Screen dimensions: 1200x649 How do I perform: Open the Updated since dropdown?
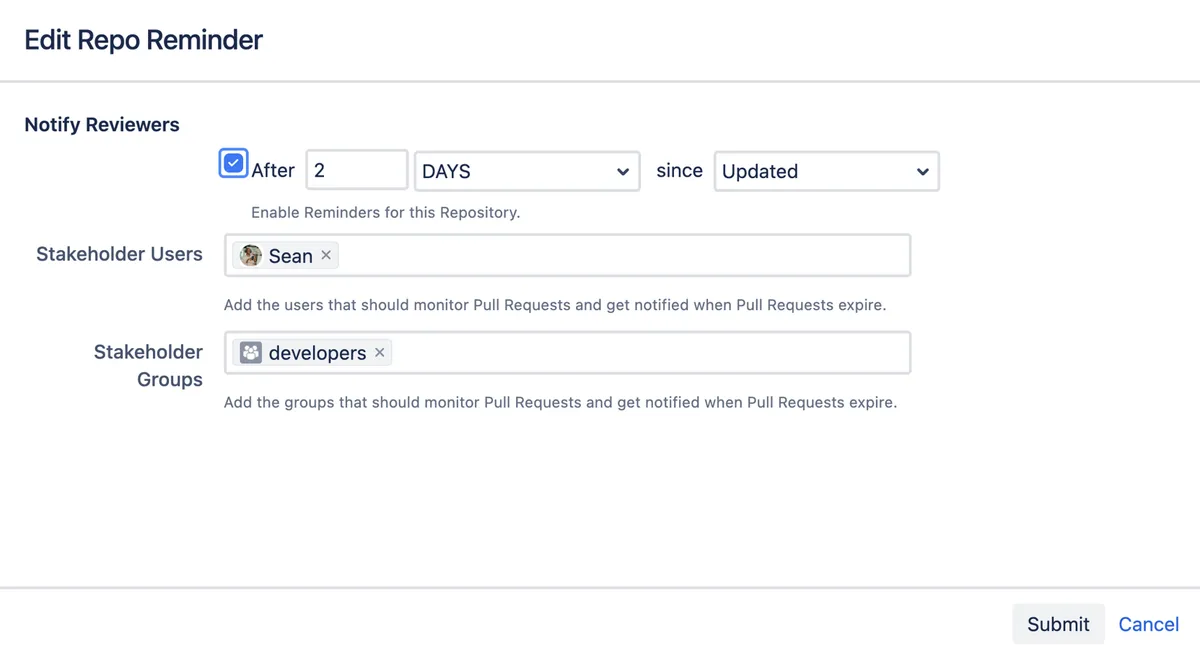826,171
